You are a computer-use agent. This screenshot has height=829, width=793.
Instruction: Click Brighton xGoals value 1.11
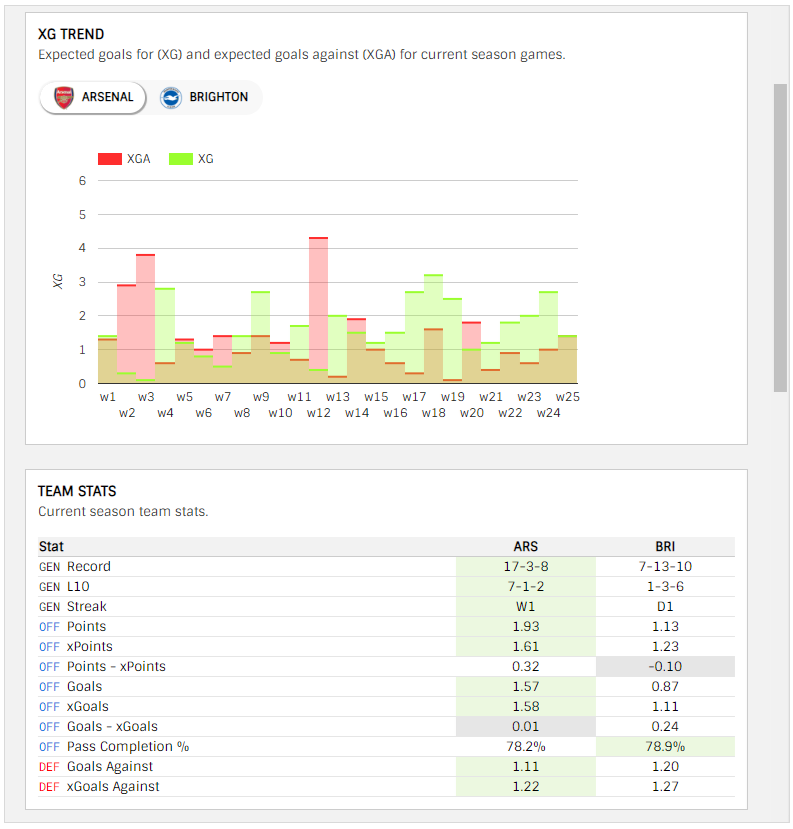click(x=665, y=707)
